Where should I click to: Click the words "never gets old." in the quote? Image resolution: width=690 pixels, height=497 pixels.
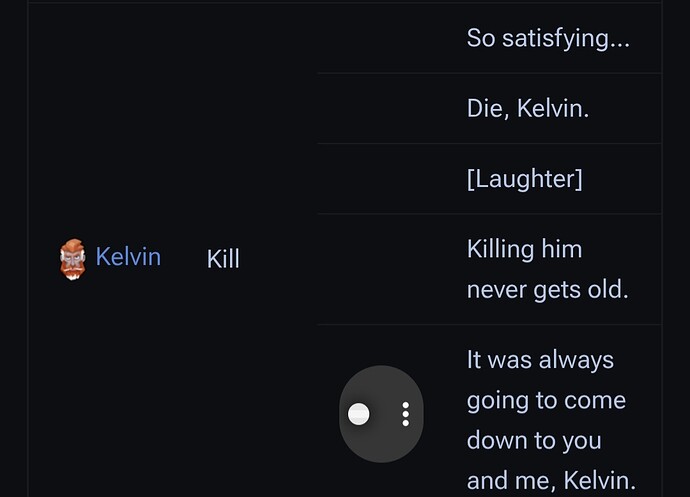[547, 290]
